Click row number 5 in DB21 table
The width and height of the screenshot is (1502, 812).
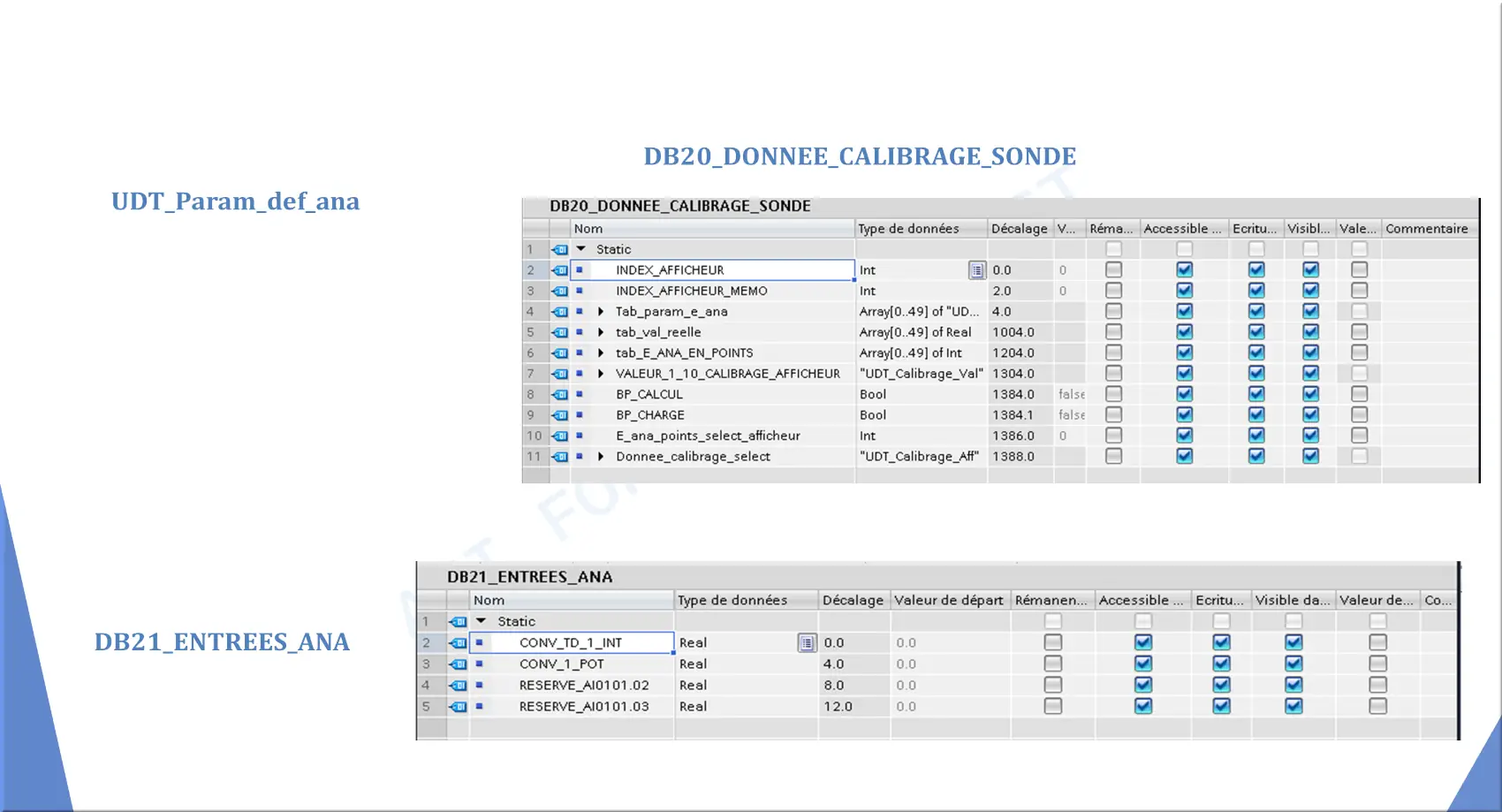(426, 707)
